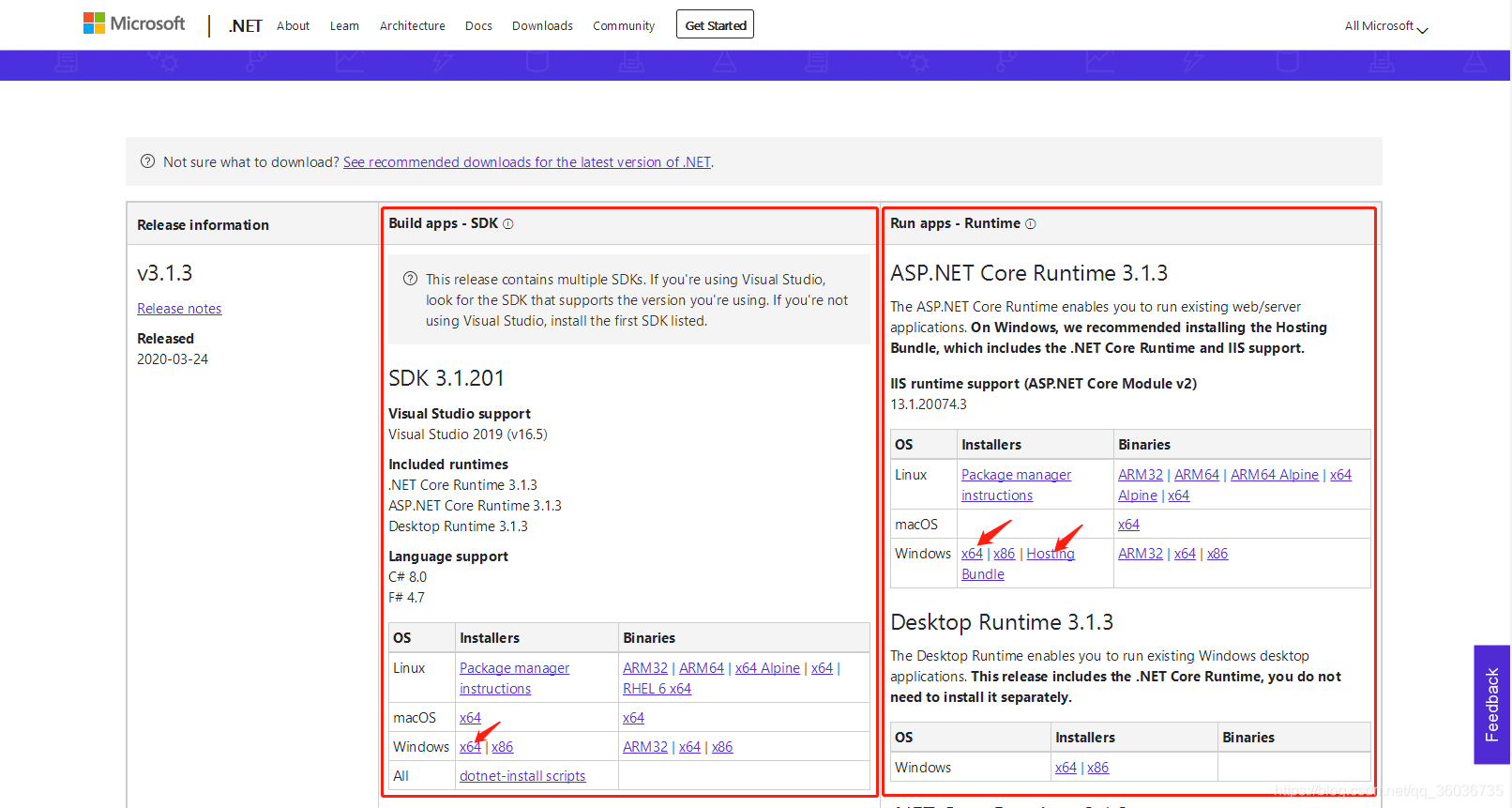Download ASP.NET Runtime Windows ARM32 binary
The image size is (1512, 808).
[1141, 554]
